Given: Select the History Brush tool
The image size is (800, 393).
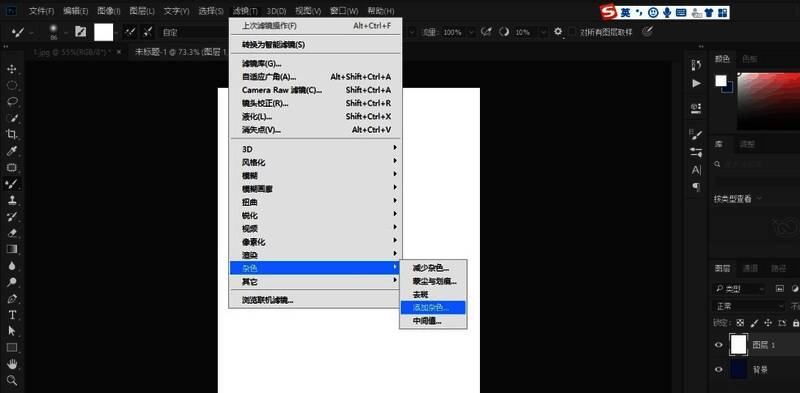Looking at the screenshot, I should pos(12,216).
